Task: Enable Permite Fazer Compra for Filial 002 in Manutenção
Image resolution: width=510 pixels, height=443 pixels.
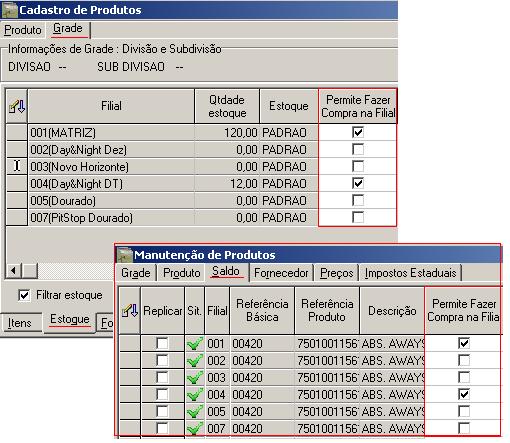Action: (x=464, y=360)
